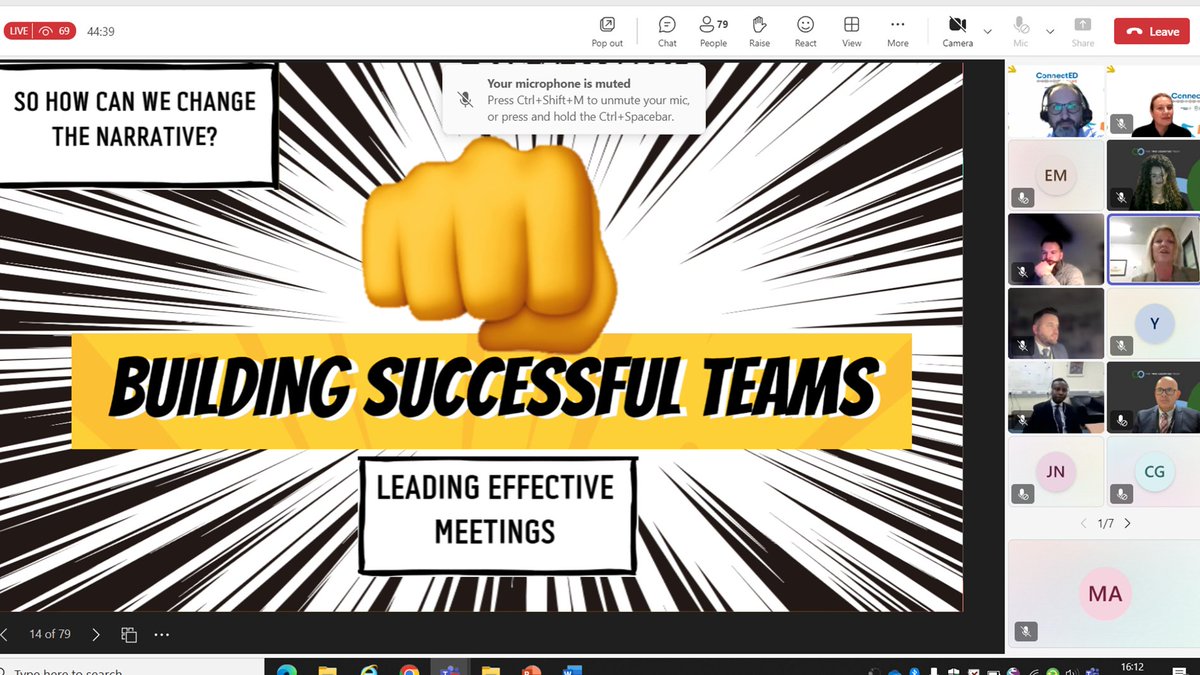The width and height of the screenshot is (1200, 675).
Task: Click the 'Leading Effective Meetings' slide box
Action: pos(497,516)
